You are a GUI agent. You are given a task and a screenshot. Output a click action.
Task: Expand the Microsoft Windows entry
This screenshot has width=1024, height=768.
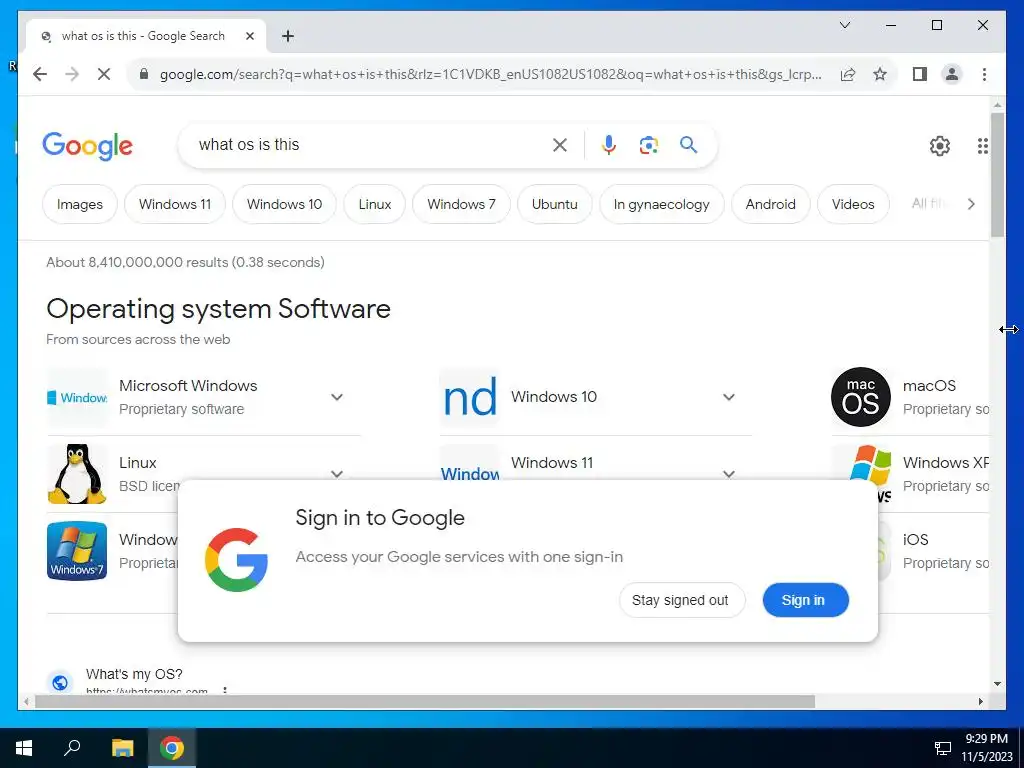click(336, 397)
